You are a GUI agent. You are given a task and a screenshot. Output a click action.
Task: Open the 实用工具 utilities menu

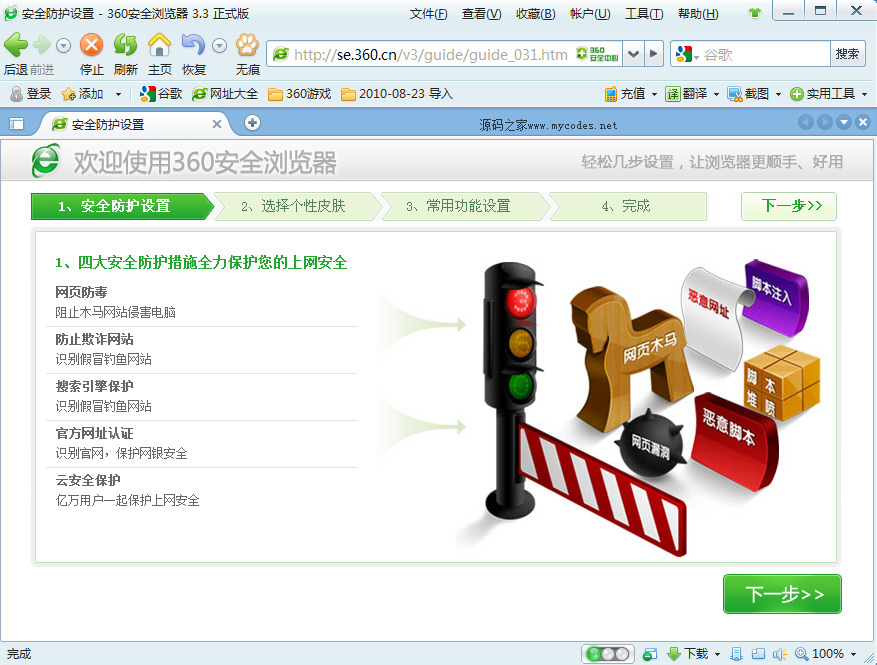pyautogui.click(x=828, y=93)
